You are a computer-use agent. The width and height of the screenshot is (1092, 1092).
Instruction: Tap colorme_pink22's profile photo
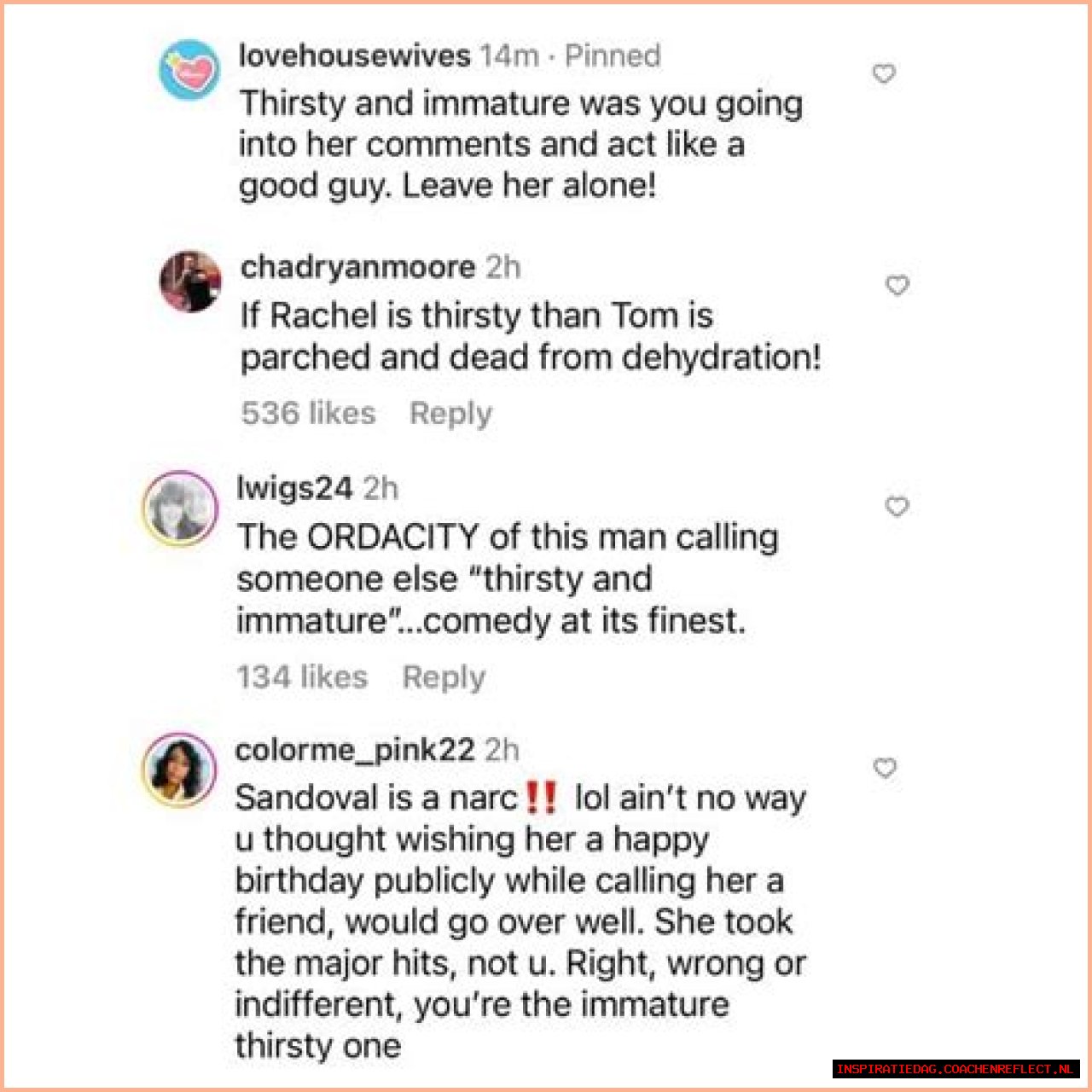(180, 770)
